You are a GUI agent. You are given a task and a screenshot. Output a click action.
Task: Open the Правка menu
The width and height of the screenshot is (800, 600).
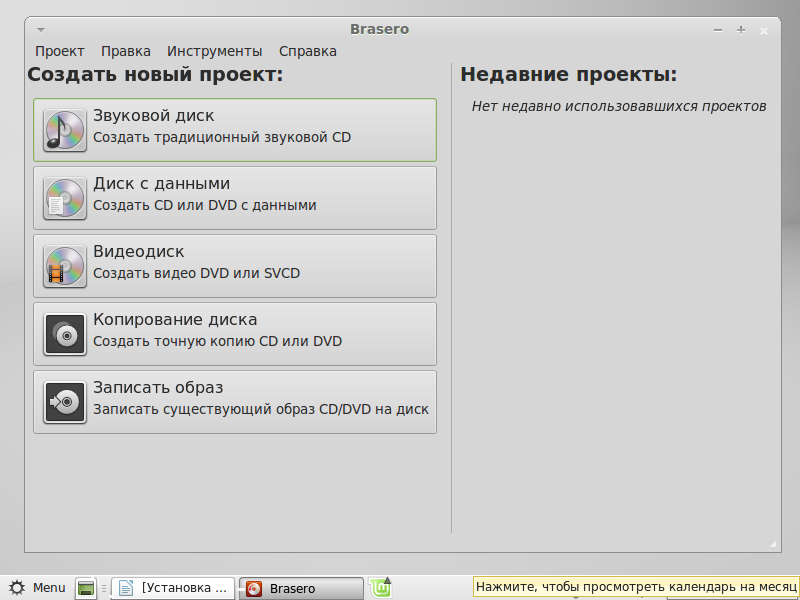(126, 52)
